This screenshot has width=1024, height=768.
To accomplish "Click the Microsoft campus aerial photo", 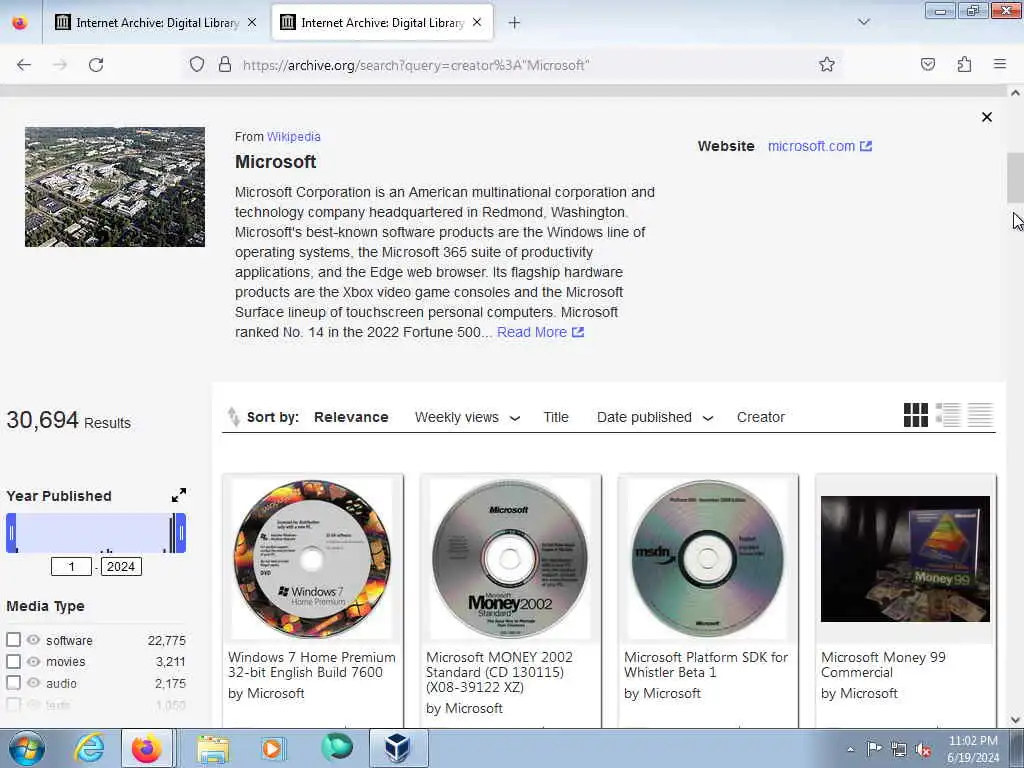I will (115, 187).
